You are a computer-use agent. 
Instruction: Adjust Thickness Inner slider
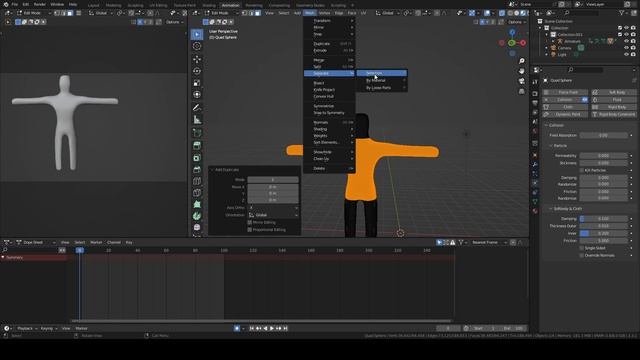[x=603, y=233]
